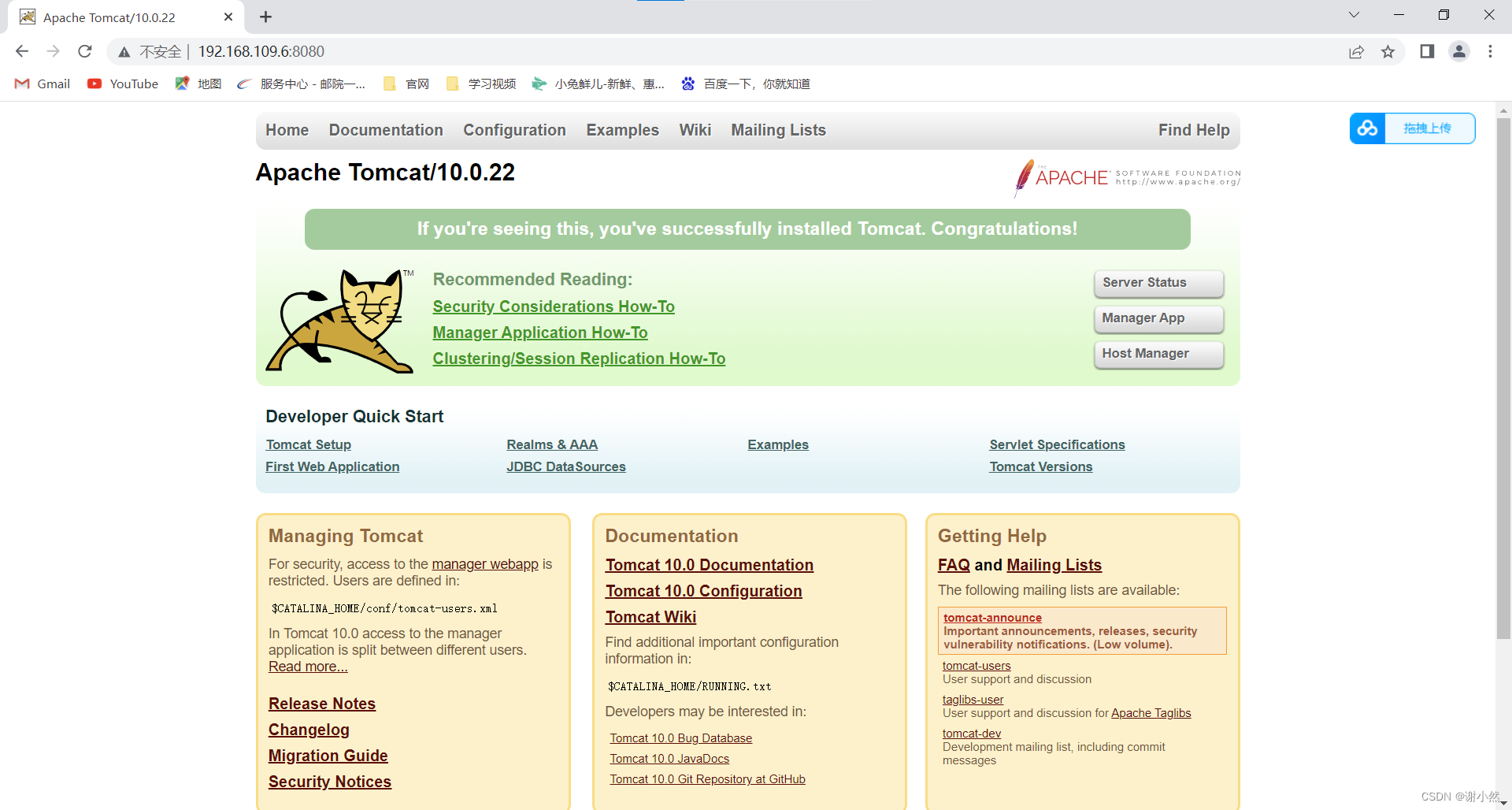Open the 官网 bookmark folder
This screenshot has width=1512, height=810.
[406, 84]
